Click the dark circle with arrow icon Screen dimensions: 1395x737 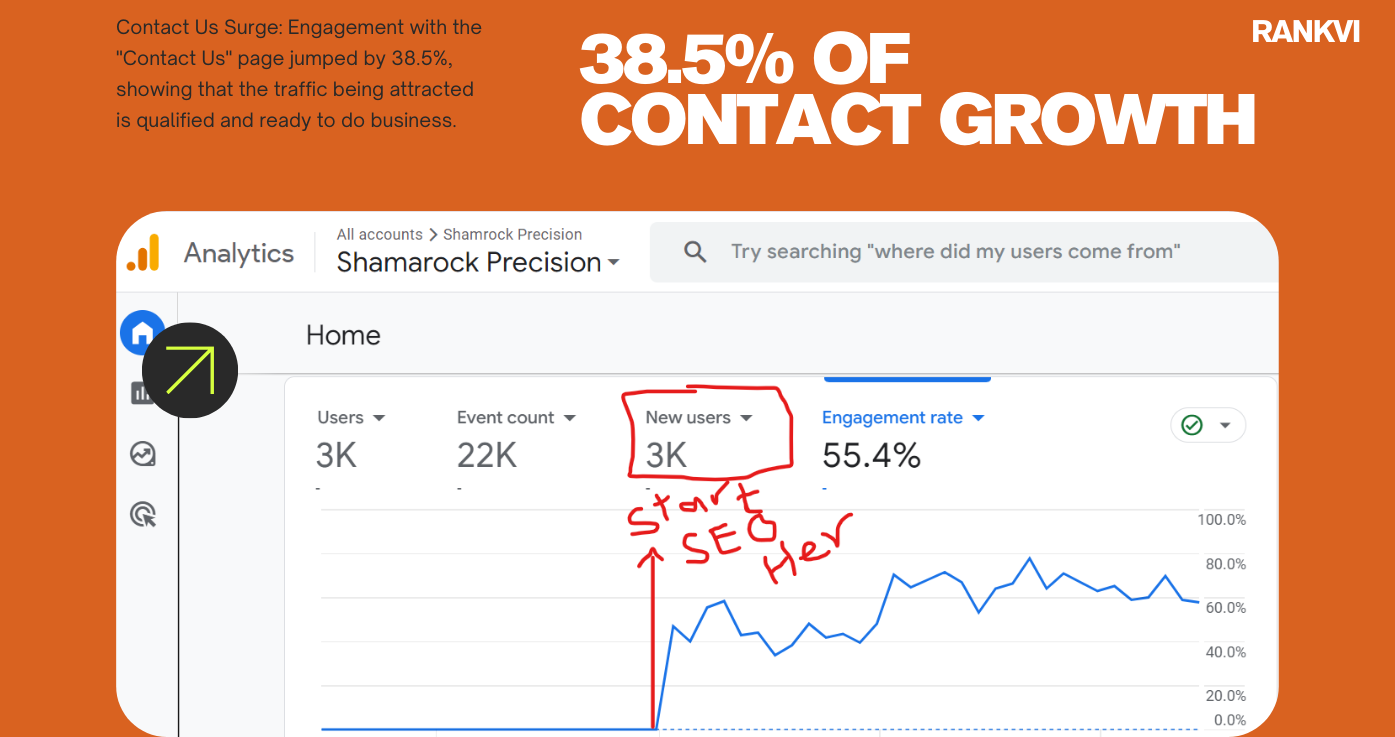(x=190, y=370)
